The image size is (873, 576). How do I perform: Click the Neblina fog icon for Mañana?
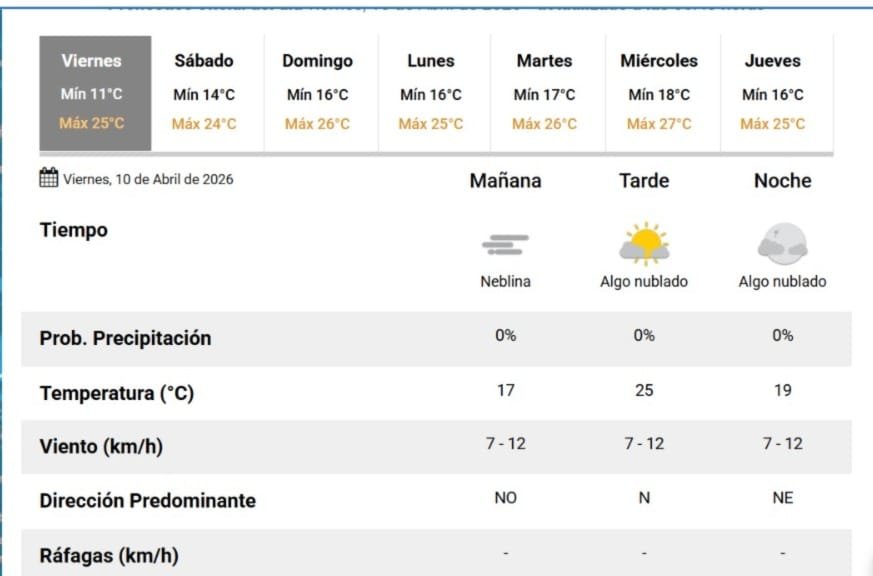pyautogui.click(x=505, y=243)
